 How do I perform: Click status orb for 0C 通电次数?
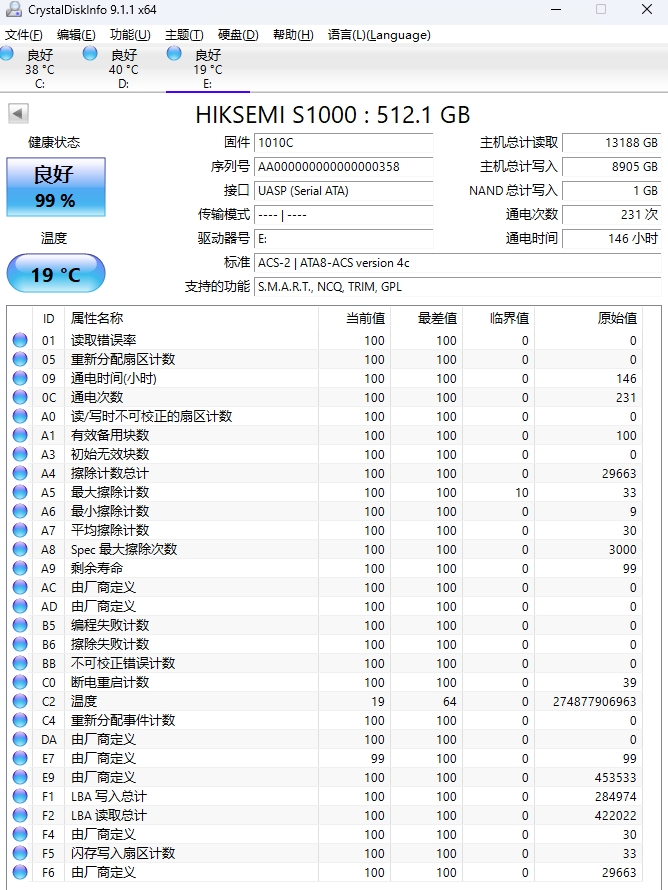coord(20,397)
